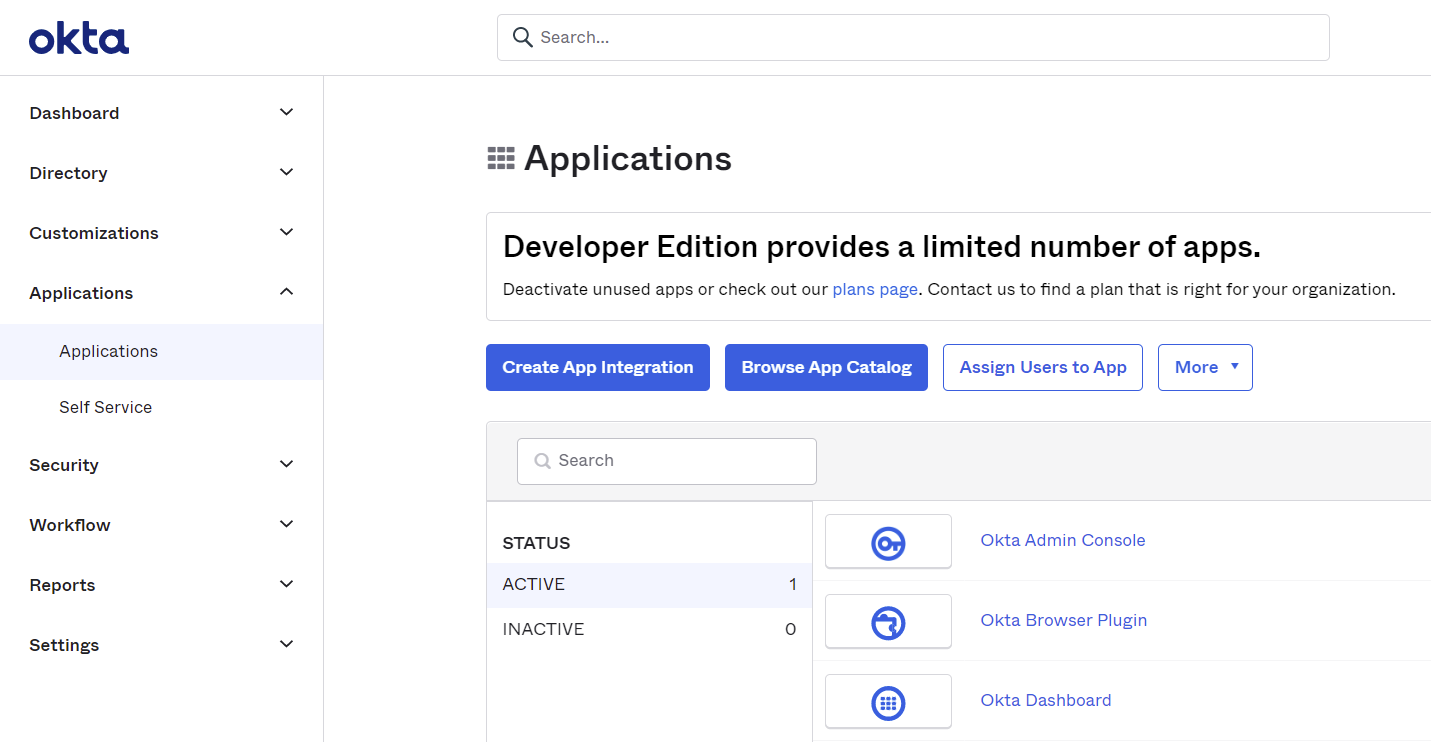
Task: Open the Okta Browser Plugin link
Action: [1064, 620]
